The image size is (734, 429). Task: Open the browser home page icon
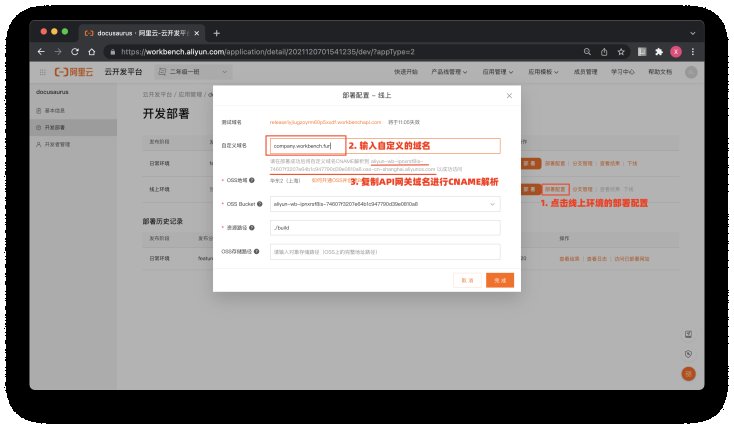[91, 51]
